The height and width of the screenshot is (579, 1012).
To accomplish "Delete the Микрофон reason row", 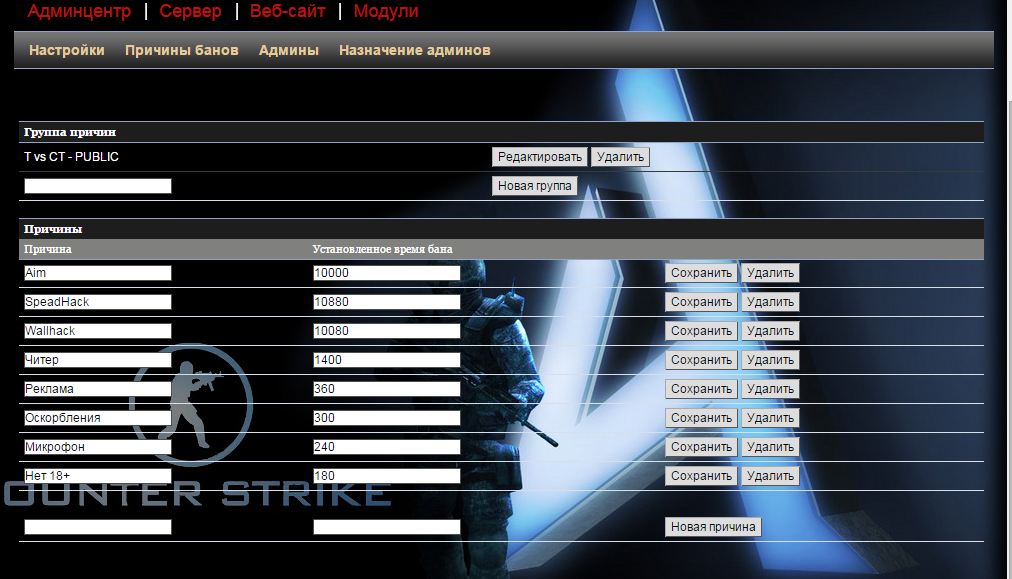I will [770, 447].
